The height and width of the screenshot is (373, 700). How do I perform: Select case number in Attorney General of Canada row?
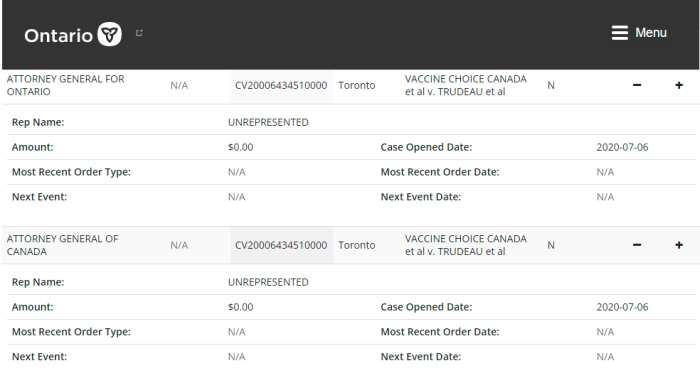coord(281,245)
